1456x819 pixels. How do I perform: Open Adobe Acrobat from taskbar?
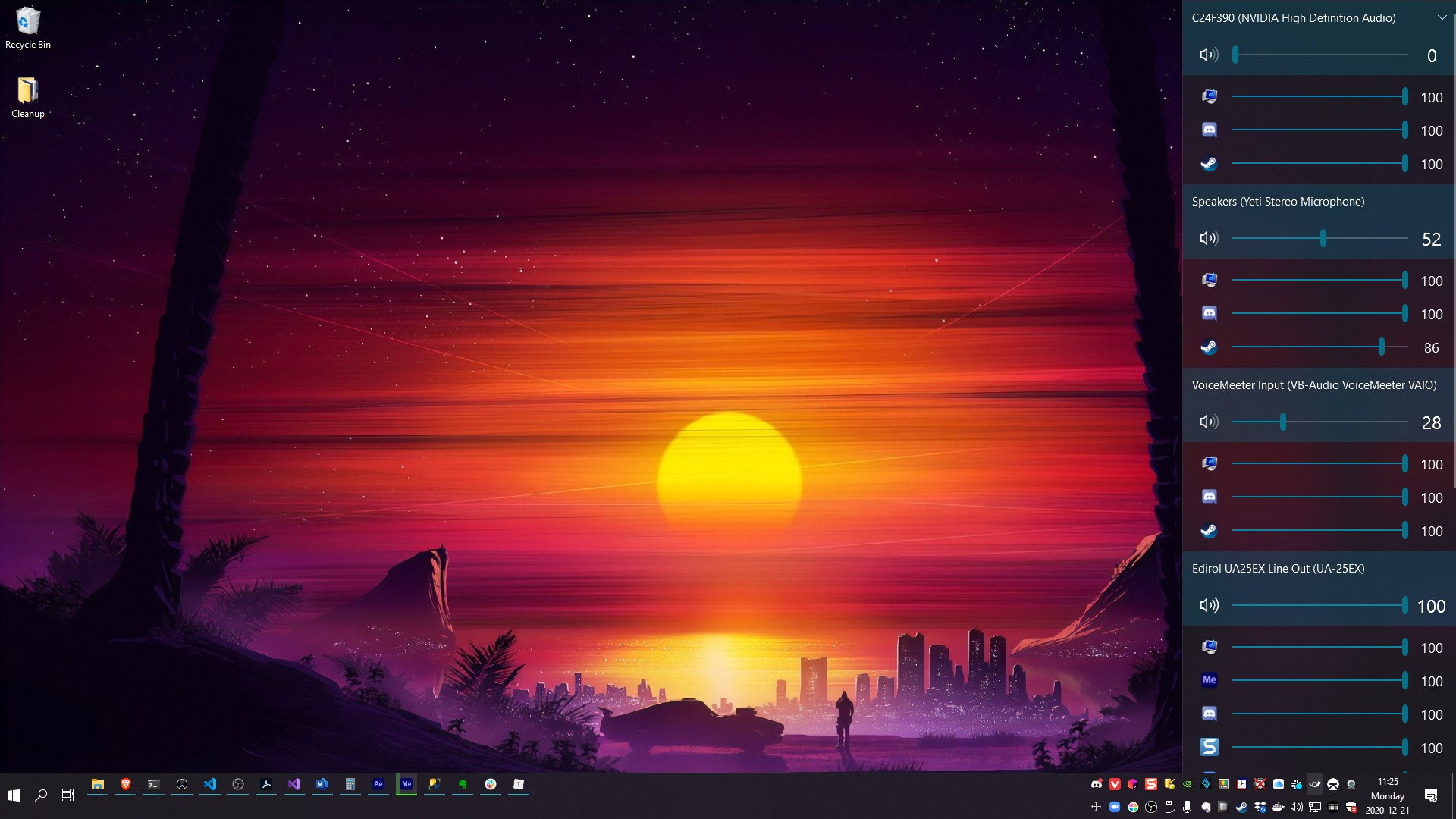266,784
